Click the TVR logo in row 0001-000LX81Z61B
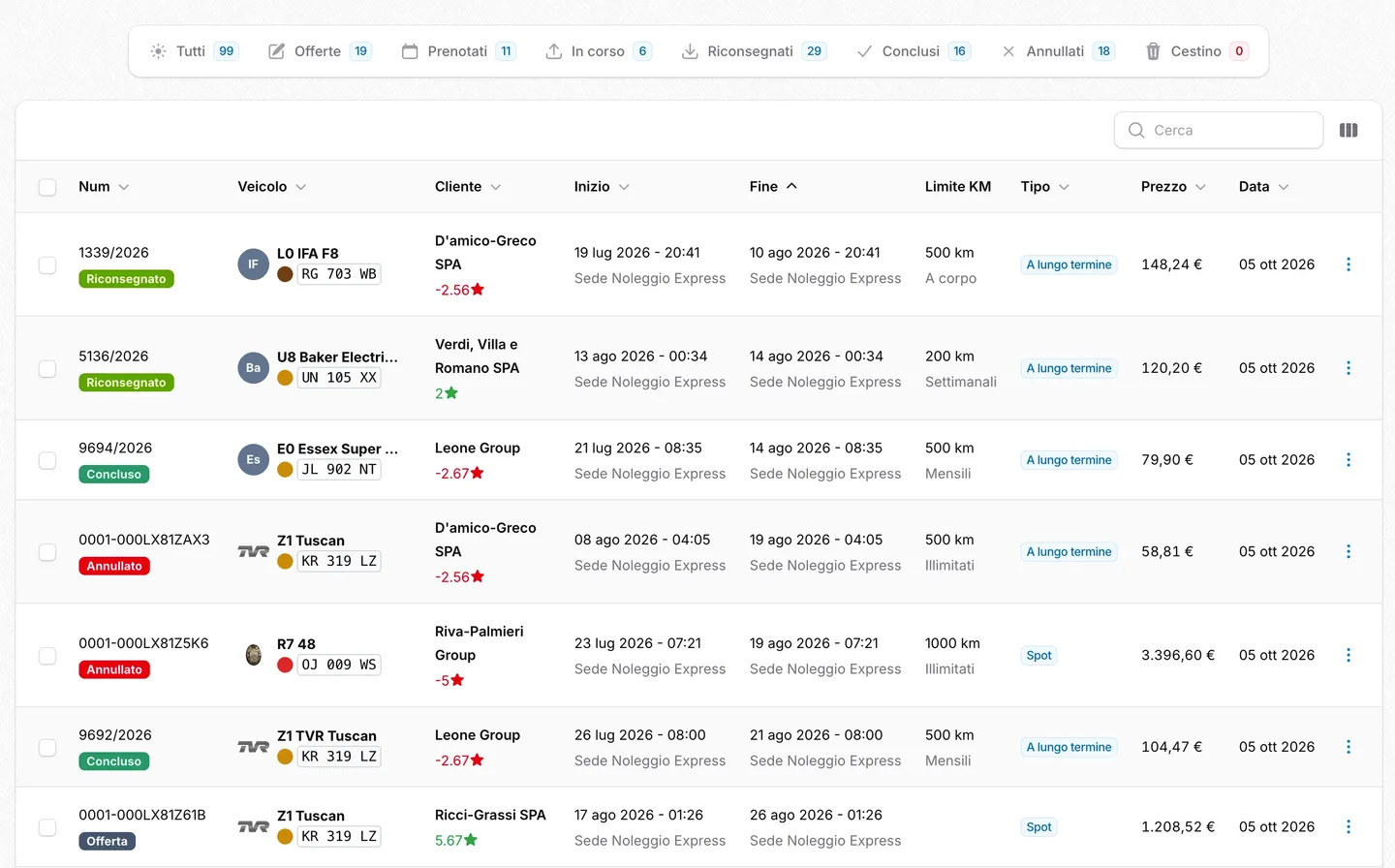 pyautogui.click(x=253, y=826)
